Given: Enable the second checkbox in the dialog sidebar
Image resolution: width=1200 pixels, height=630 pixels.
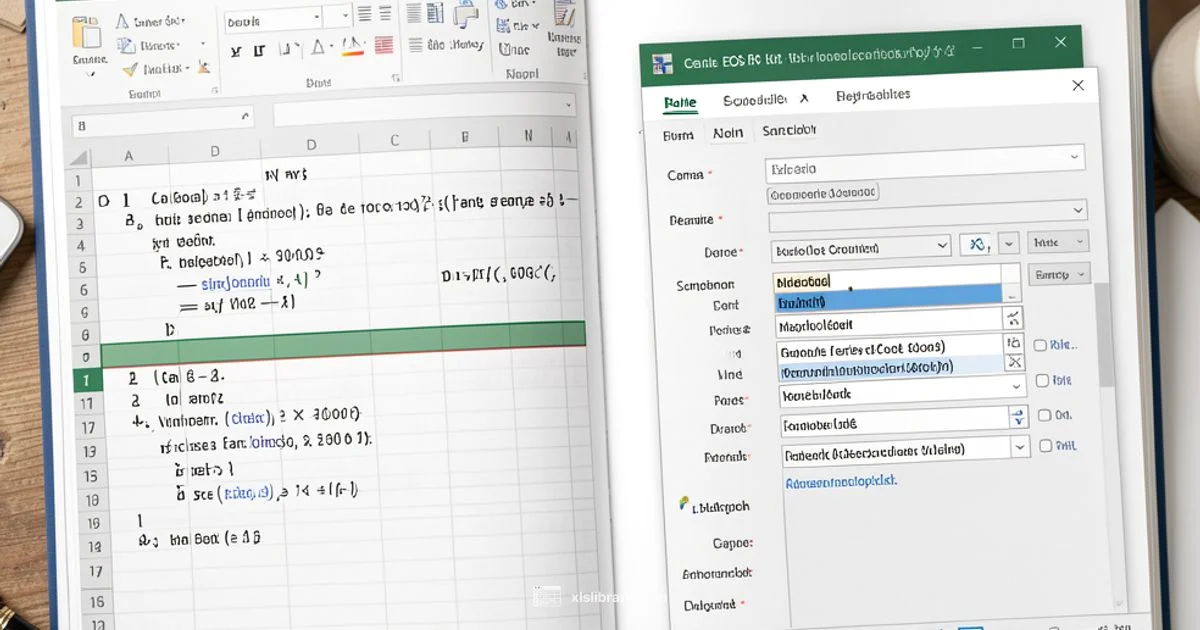Looking at the screenshot, I should click(1042, 380).
